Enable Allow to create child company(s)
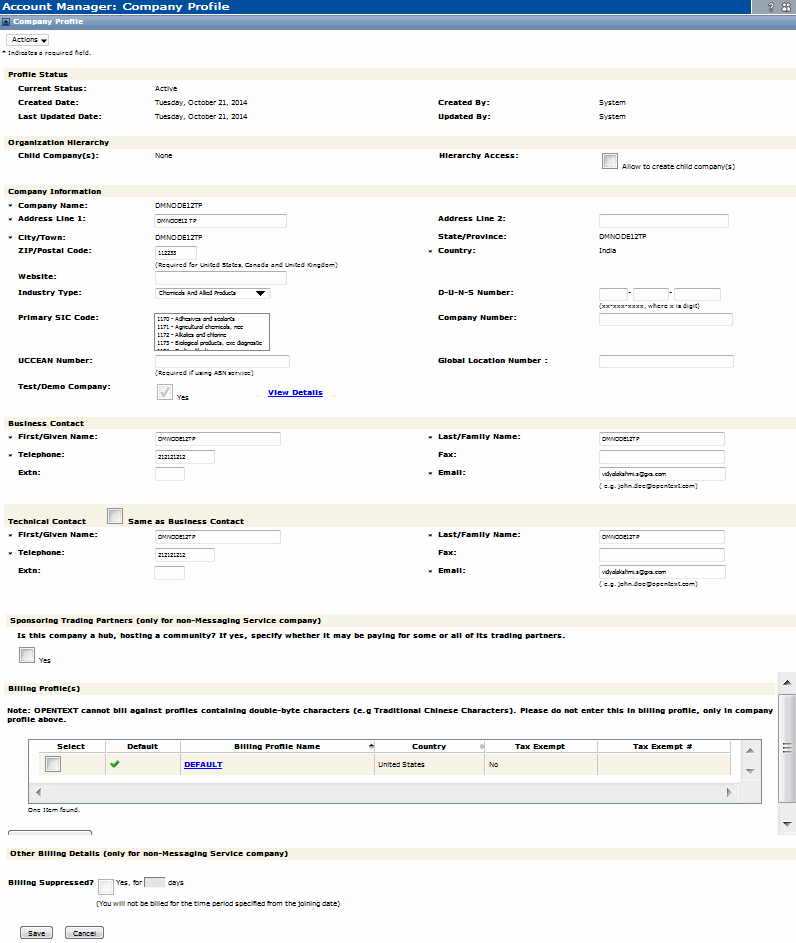 tap(610, 161)
